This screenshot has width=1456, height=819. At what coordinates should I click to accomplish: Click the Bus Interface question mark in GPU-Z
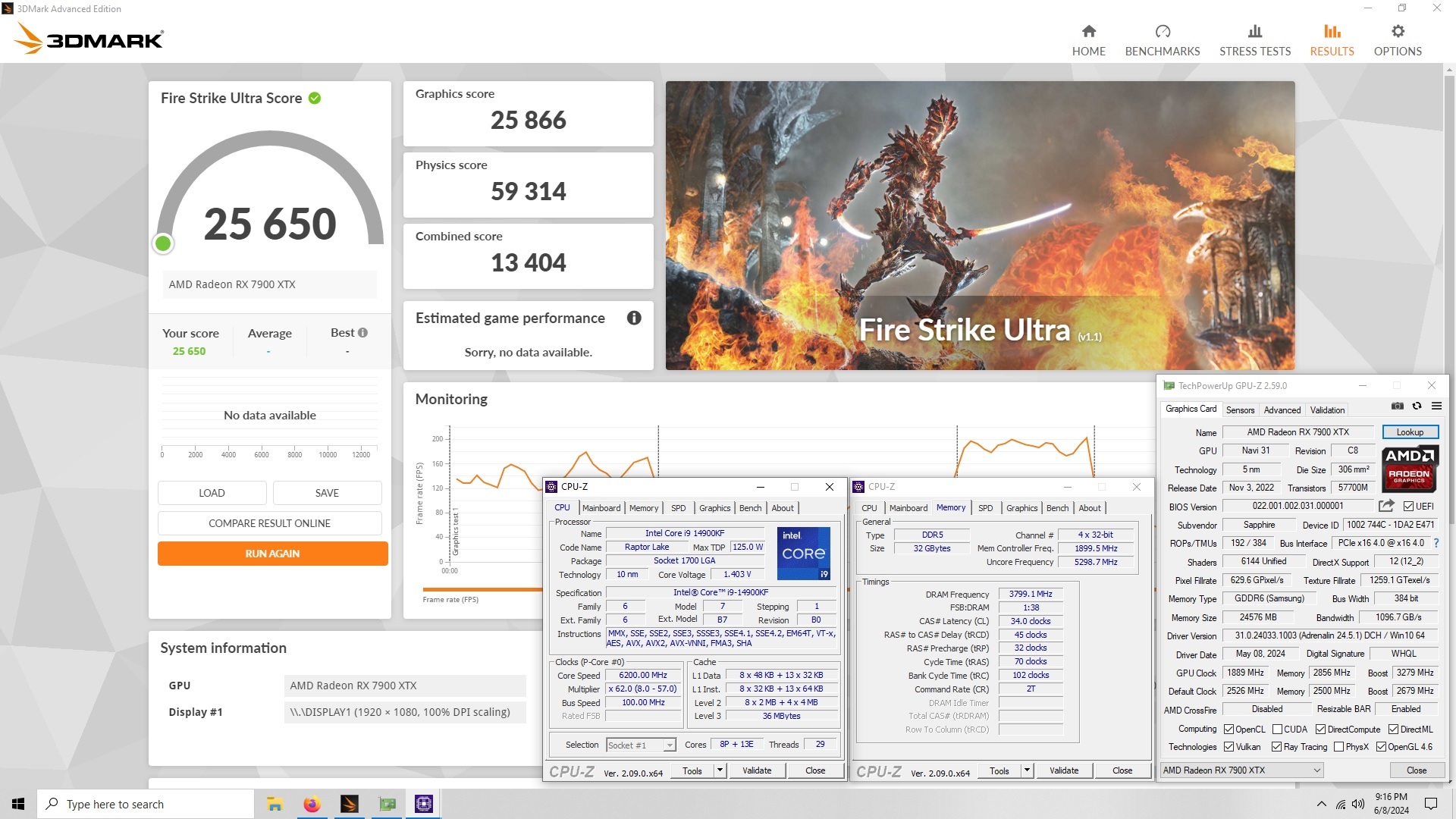[1436, 543]
